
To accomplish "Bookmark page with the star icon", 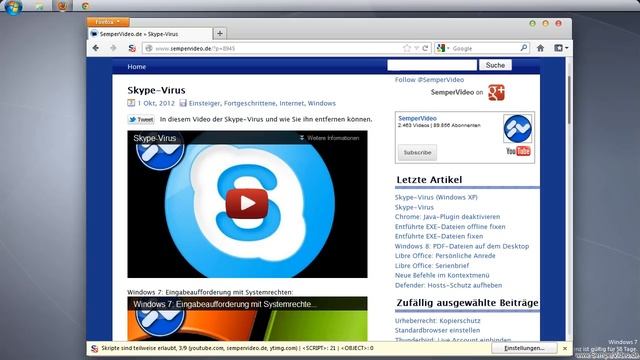I will tap(407, 48).
